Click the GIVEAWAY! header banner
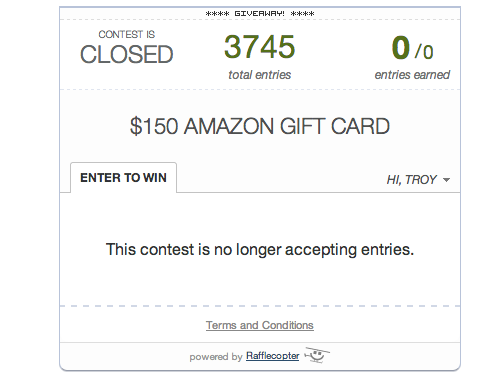The image size is (501, 392). 260,14
